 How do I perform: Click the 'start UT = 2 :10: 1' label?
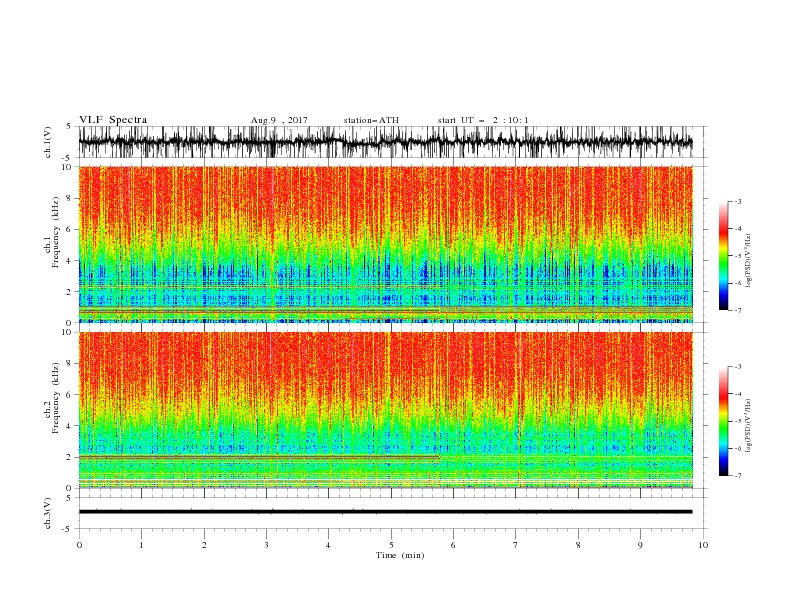[483, 120]
